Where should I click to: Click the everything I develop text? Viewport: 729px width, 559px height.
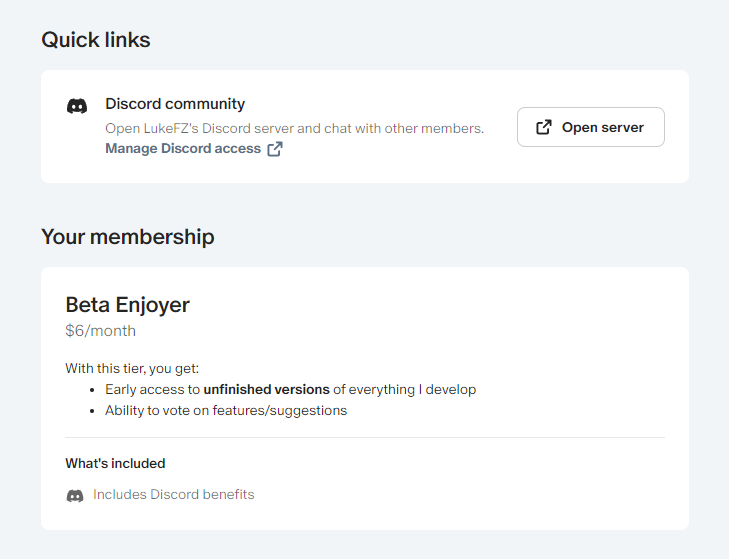420,389
